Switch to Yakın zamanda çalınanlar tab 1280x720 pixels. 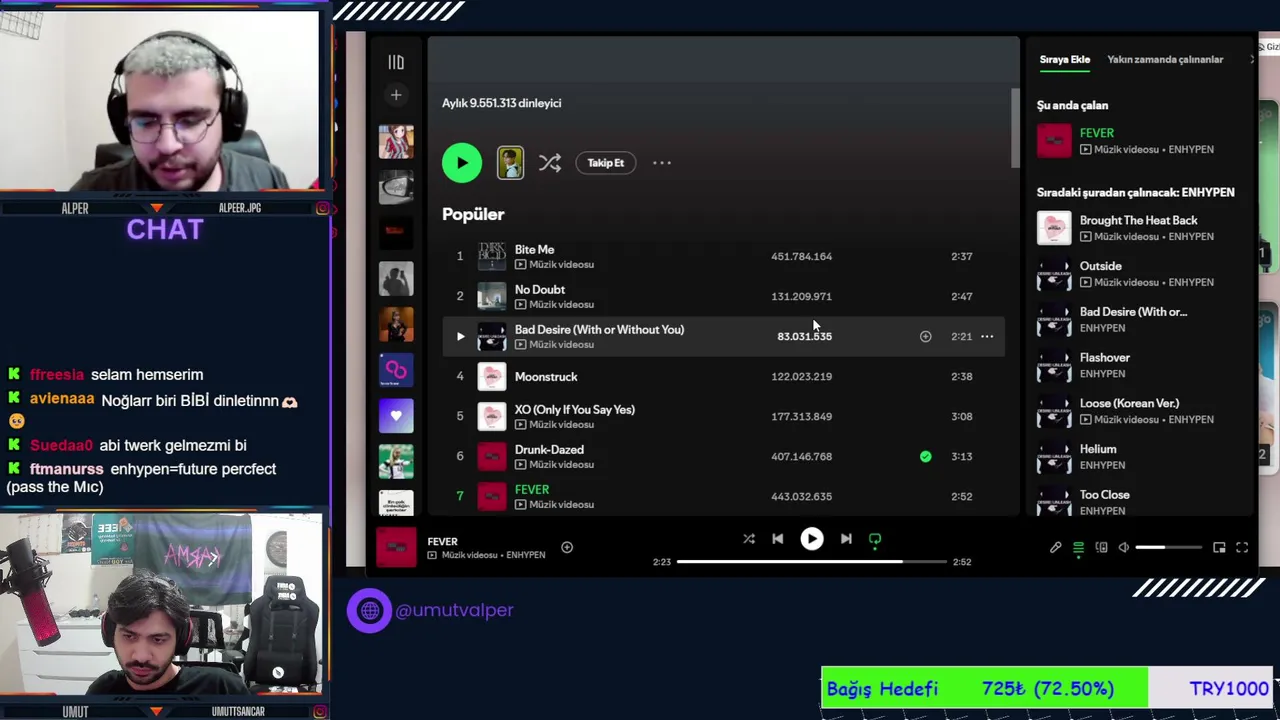tap(1165, 59)
